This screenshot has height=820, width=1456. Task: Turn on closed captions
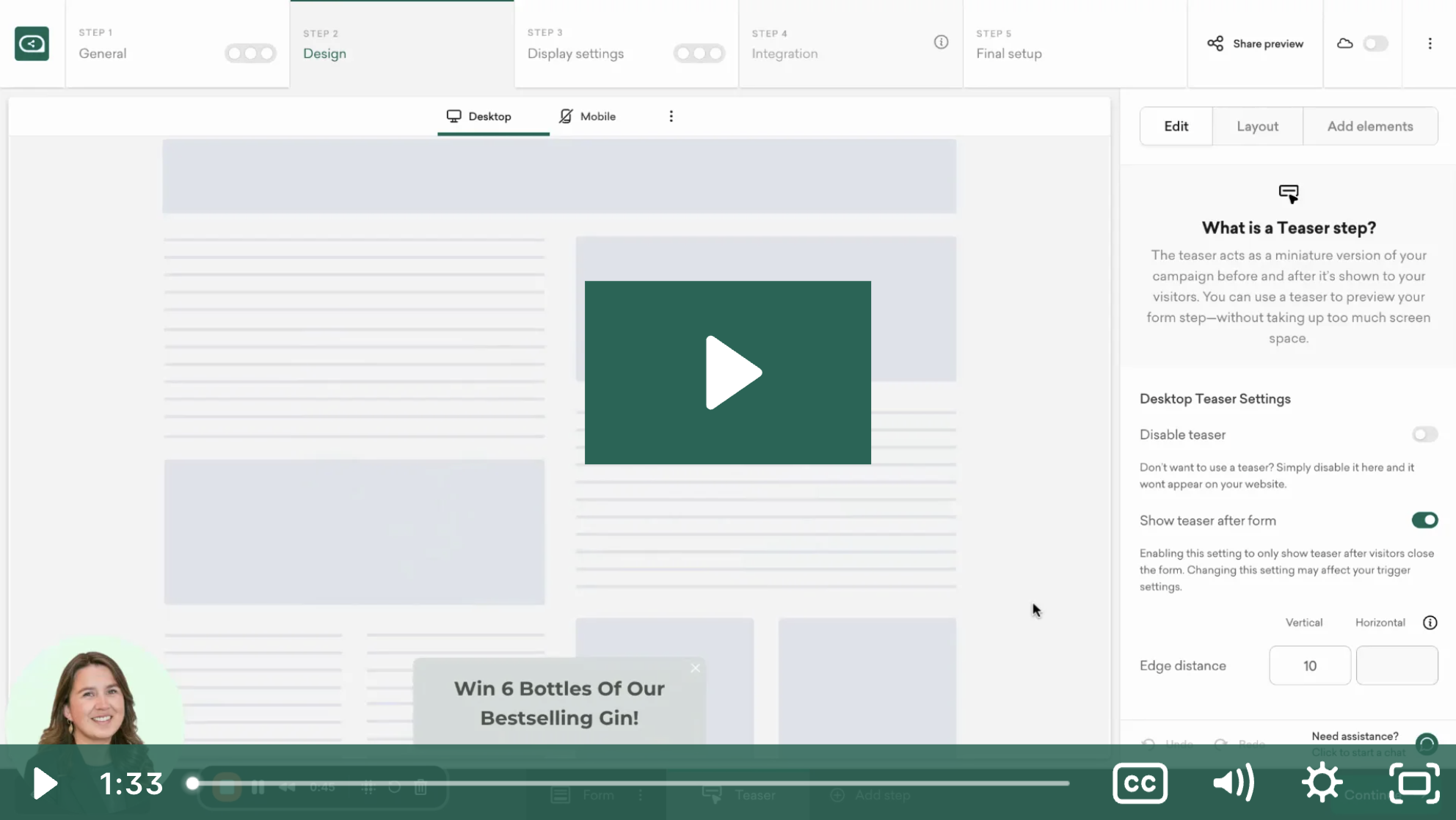coord(1140,783)
